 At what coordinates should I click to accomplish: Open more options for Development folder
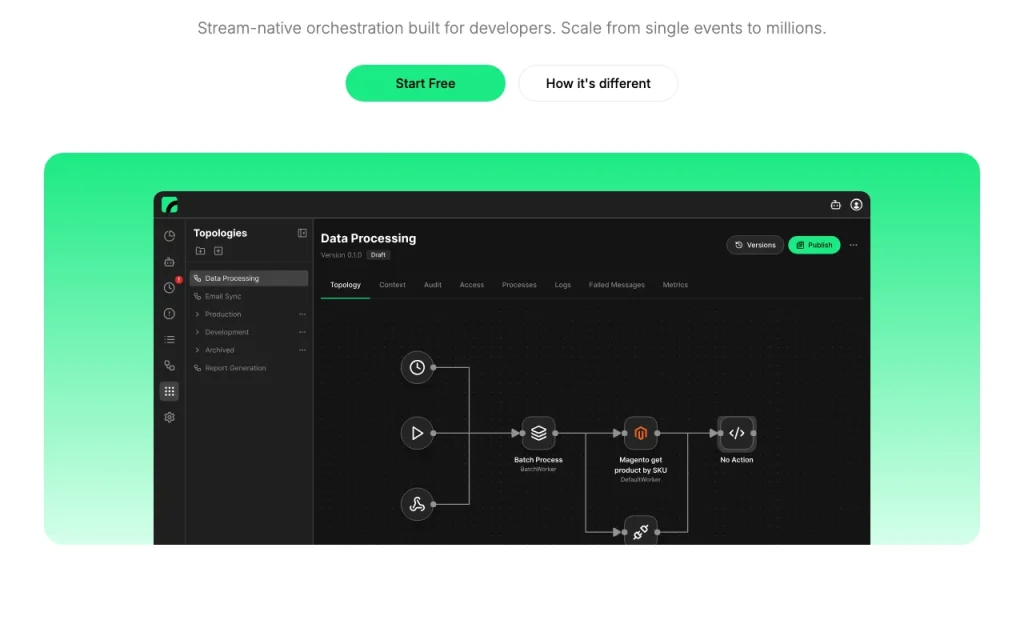302,332
